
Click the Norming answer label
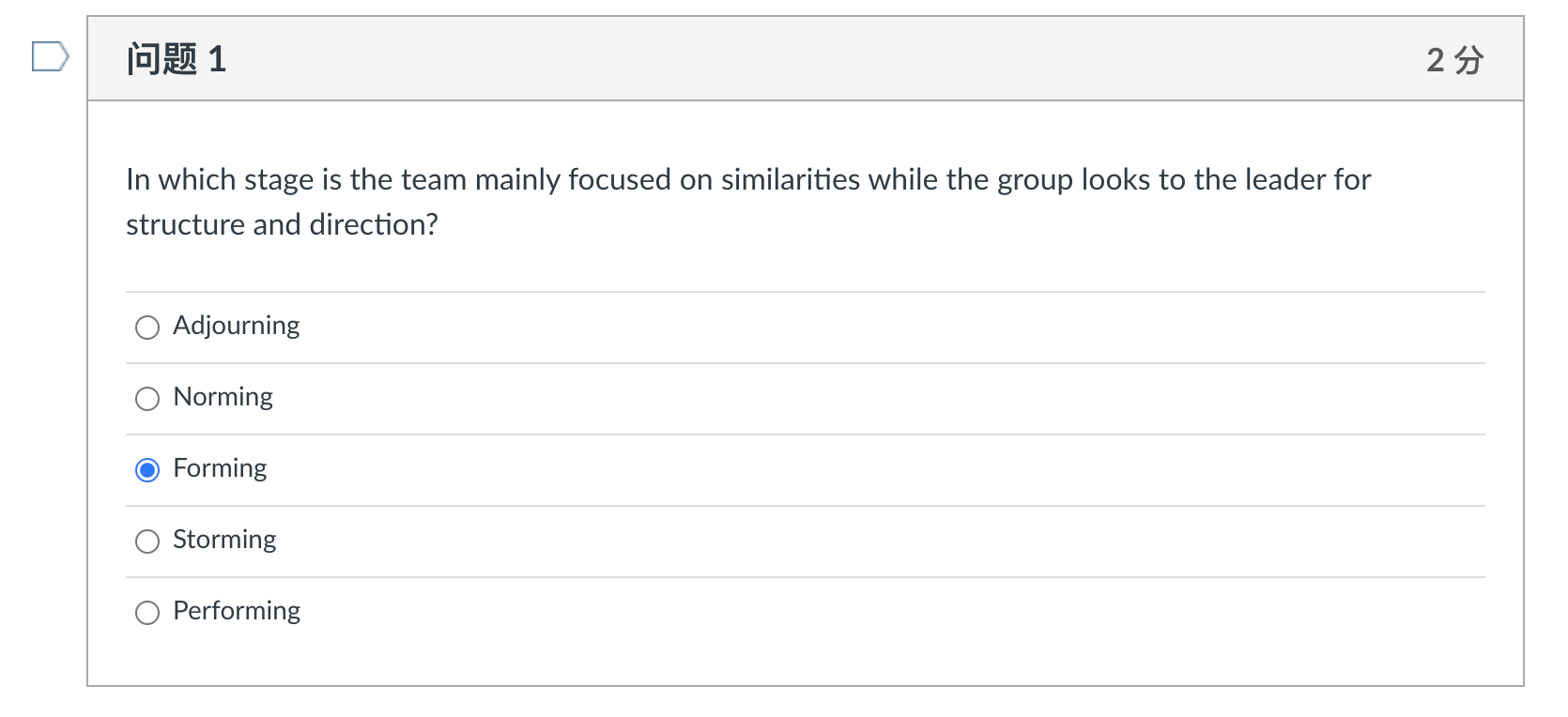(223, 397)
